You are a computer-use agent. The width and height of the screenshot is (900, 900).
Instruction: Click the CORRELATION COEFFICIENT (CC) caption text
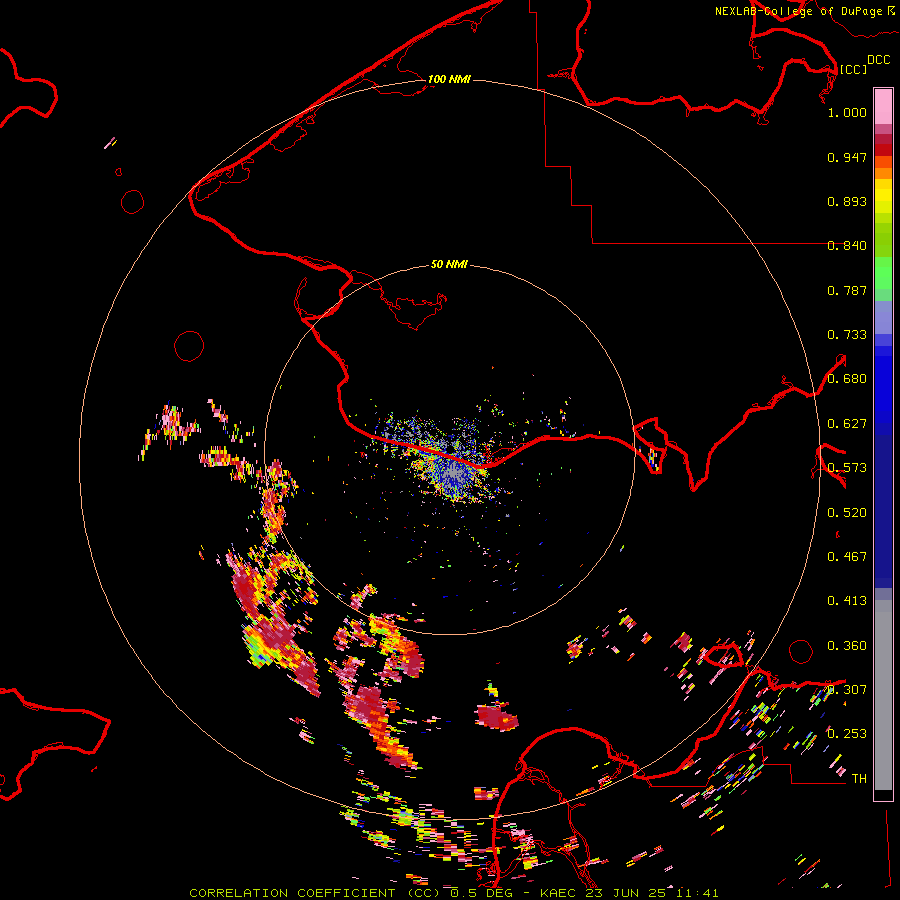[315, 893]
